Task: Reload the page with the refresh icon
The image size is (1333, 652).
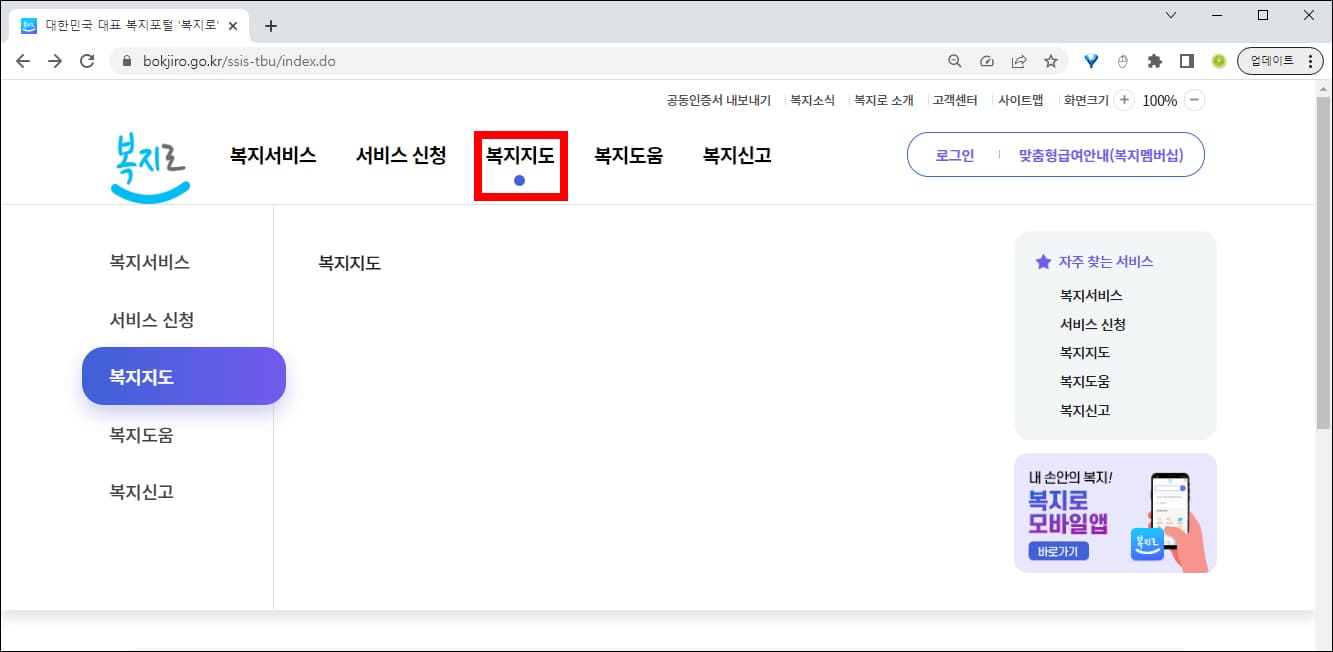Action: (87, 60)
